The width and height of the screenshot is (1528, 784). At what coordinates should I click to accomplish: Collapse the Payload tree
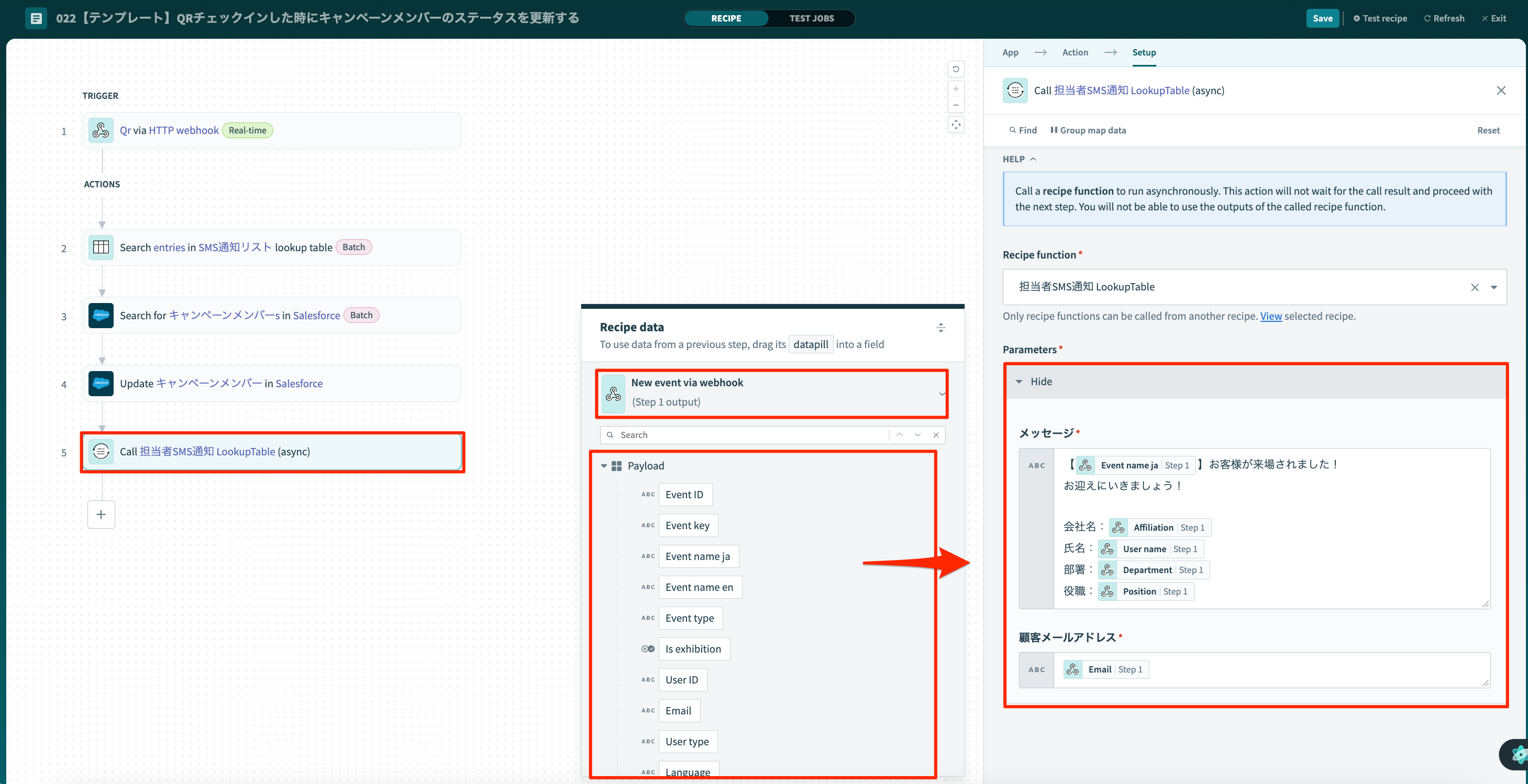604,466
